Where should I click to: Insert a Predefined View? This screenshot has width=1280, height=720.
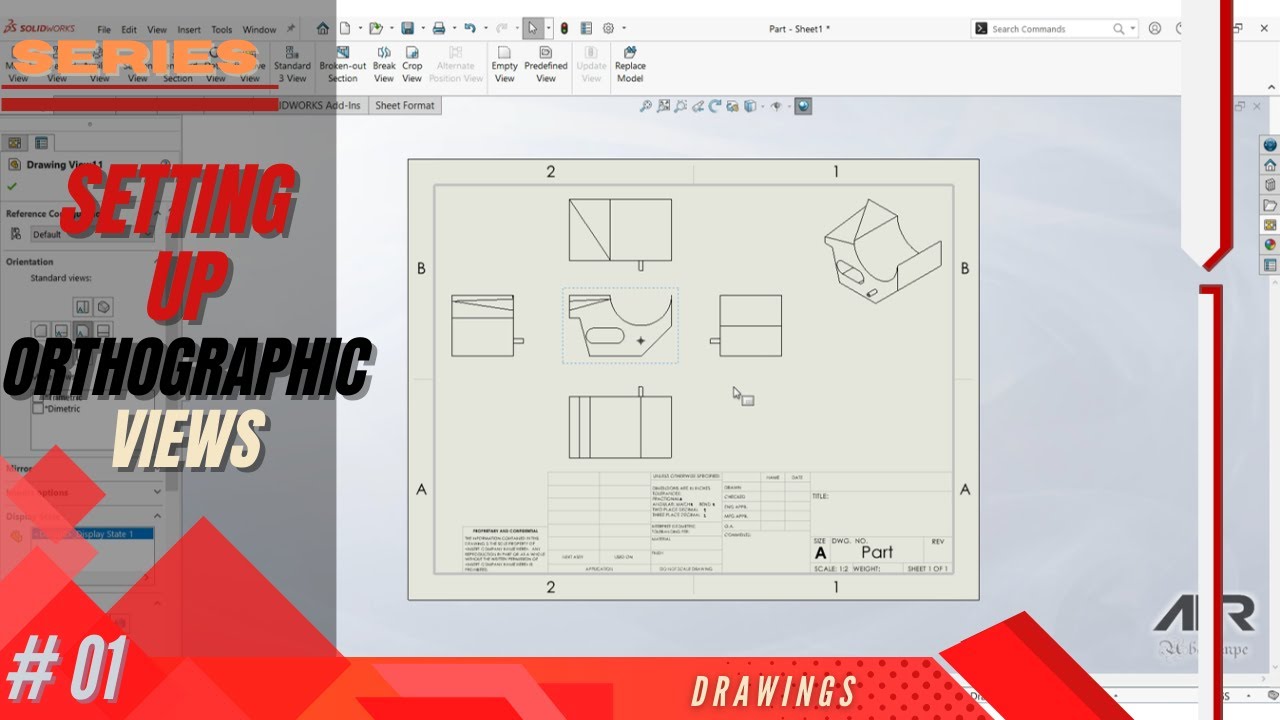pos(546,64)
